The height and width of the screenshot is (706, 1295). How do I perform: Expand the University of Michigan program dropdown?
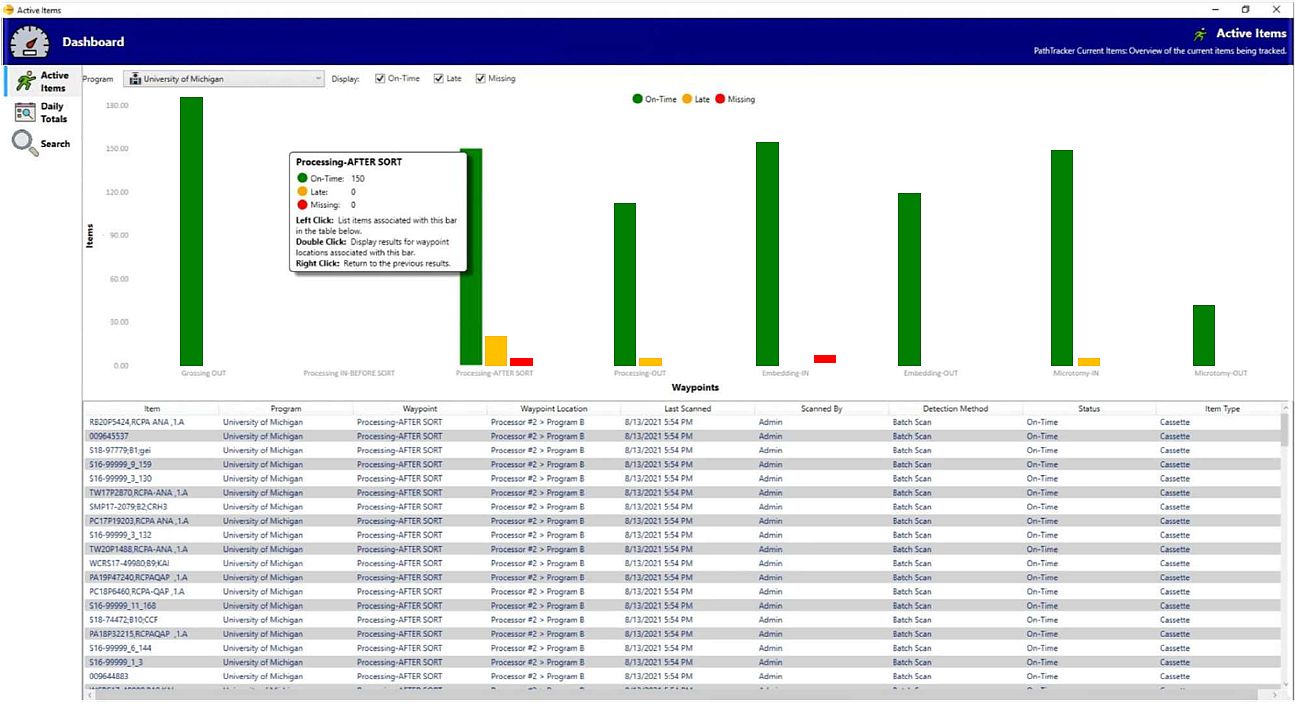click(x=225, y=78)
